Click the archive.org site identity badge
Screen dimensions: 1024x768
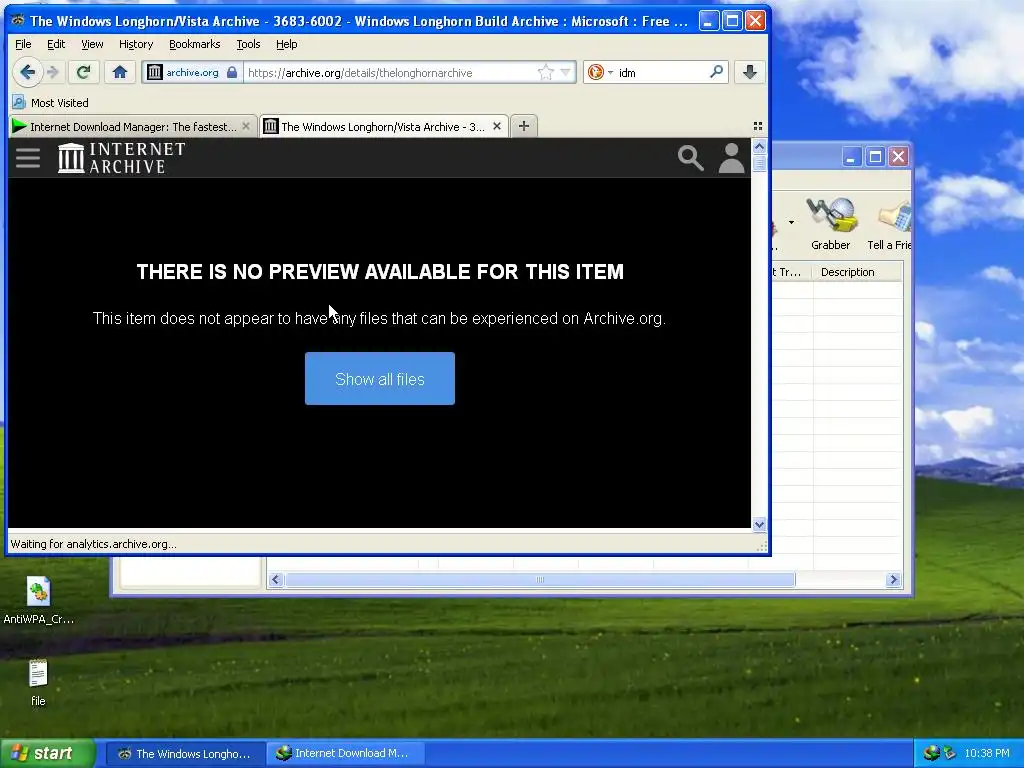pyautogui.click(x=192, y=72)
